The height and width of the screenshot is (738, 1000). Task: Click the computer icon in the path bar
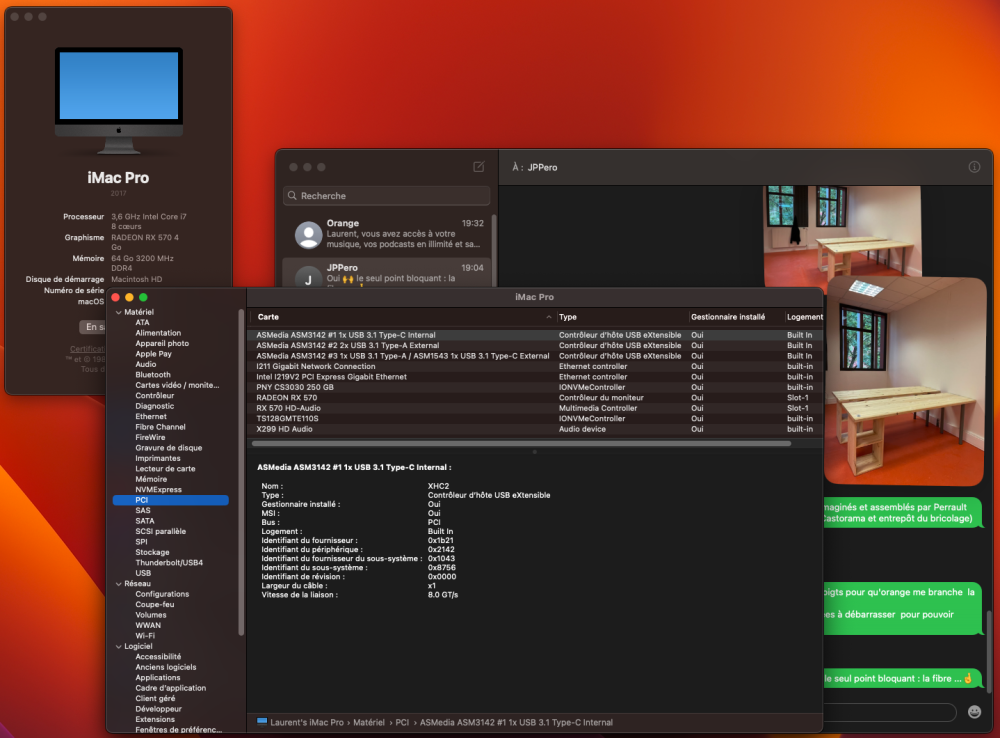point(261,722)
